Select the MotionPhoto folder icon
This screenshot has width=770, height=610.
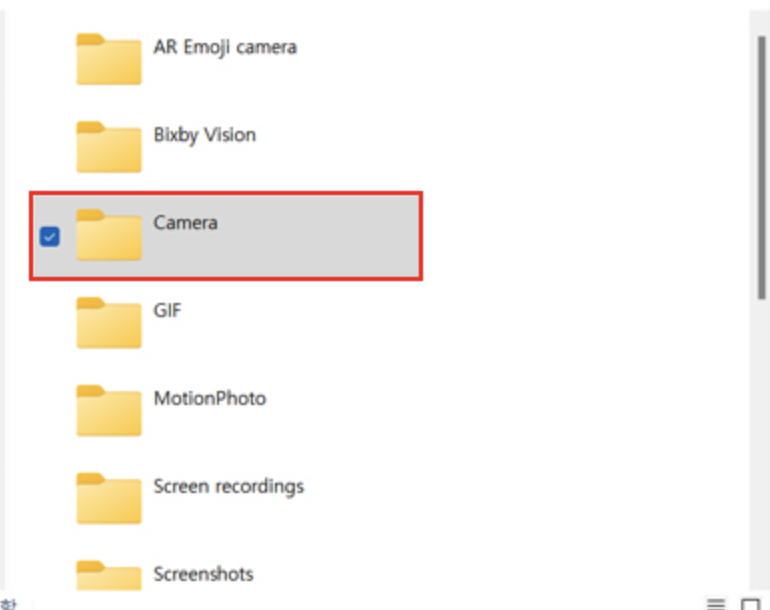coord(109,411)
